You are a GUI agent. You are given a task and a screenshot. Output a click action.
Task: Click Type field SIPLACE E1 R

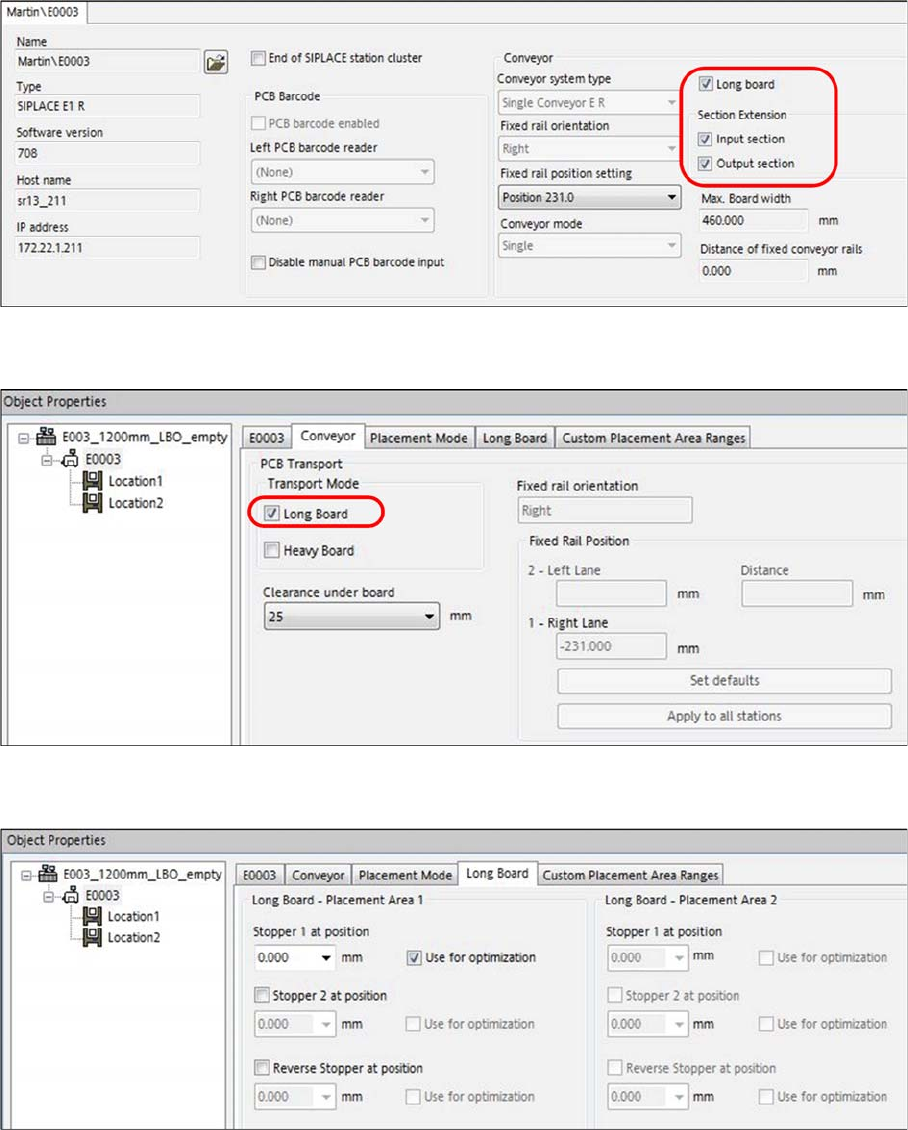tap(107, 106)
